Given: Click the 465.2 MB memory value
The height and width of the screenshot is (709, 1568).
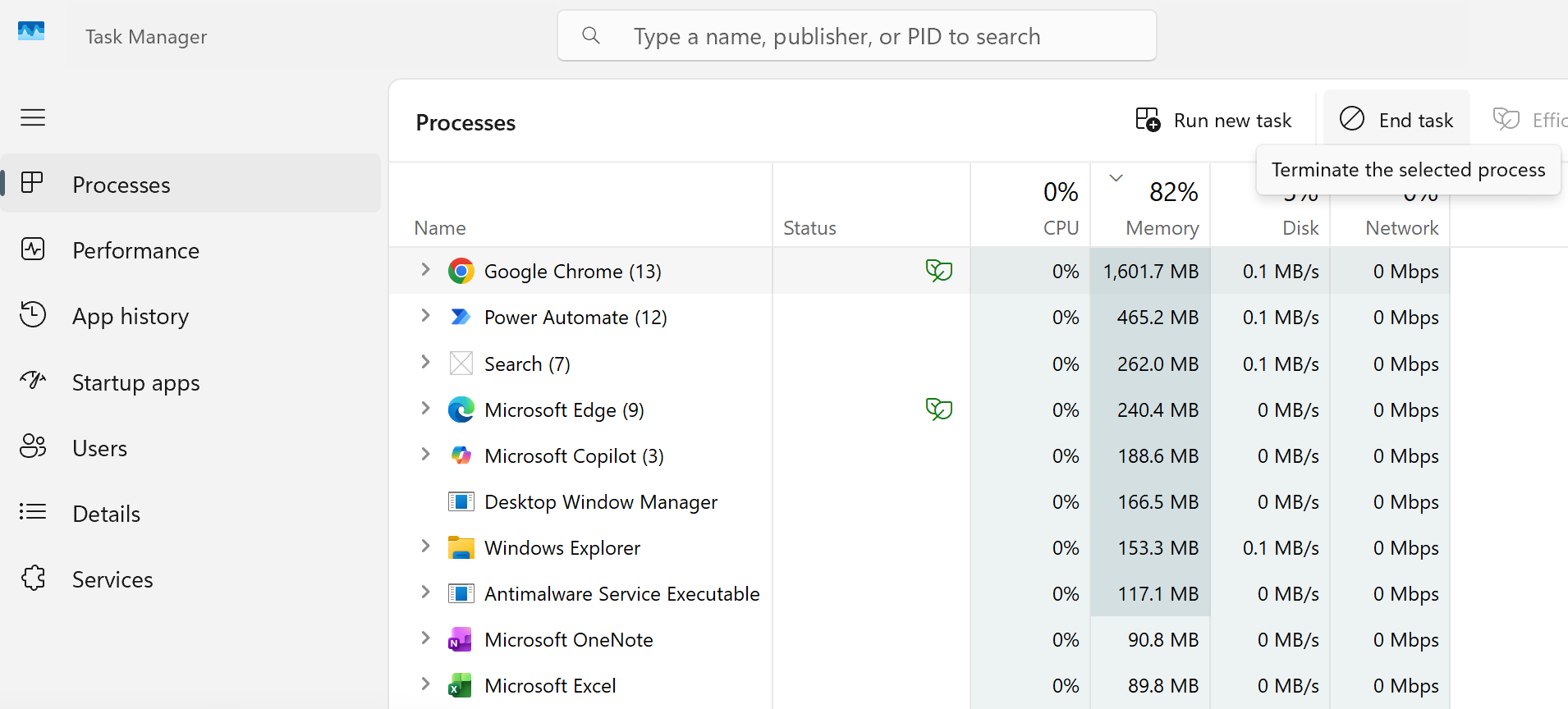Looking at the screenshot, I should click(x=1158, y=317).
